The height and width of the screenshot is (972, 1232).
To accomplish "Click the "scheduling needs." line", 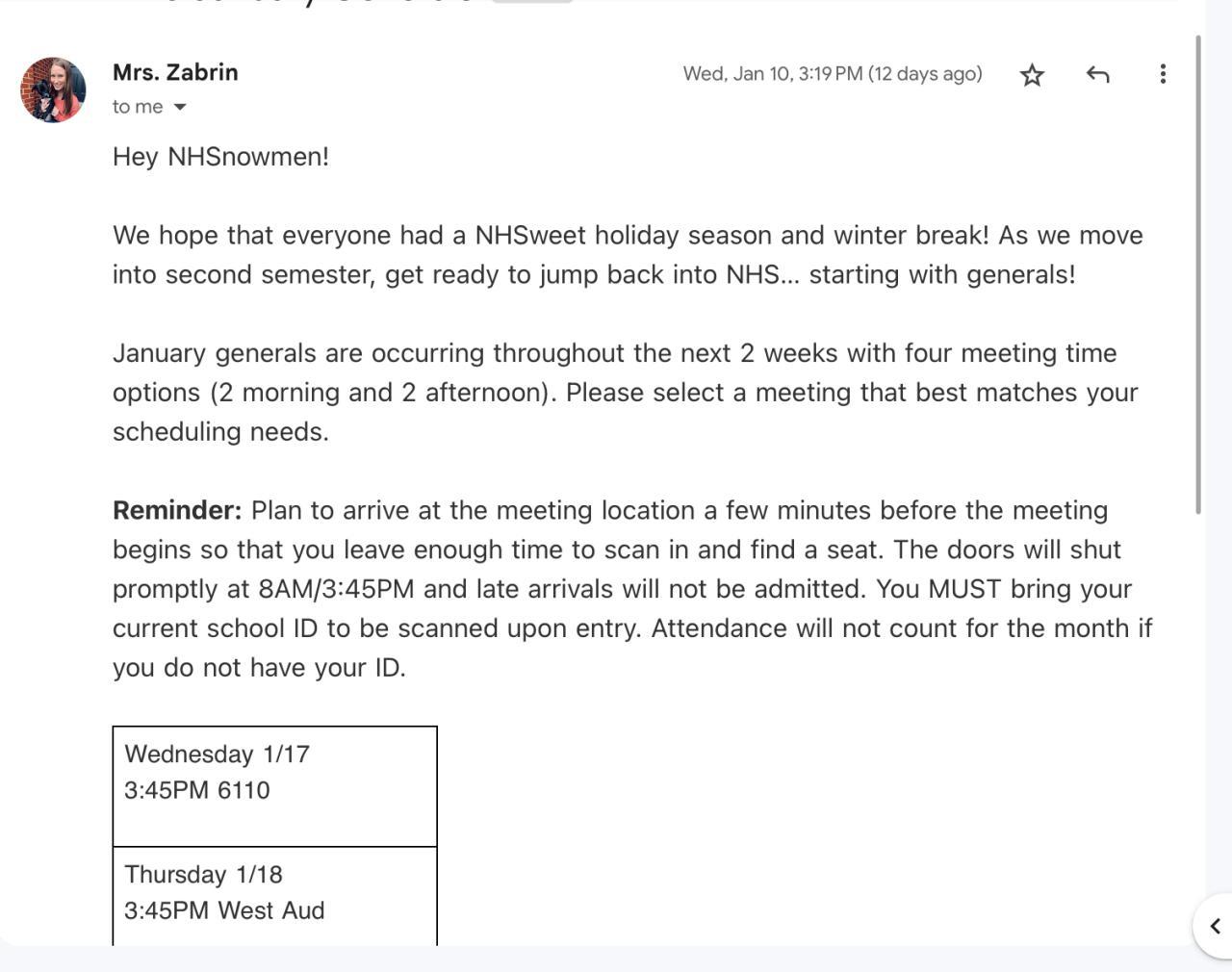I will (x=220, y=432).
